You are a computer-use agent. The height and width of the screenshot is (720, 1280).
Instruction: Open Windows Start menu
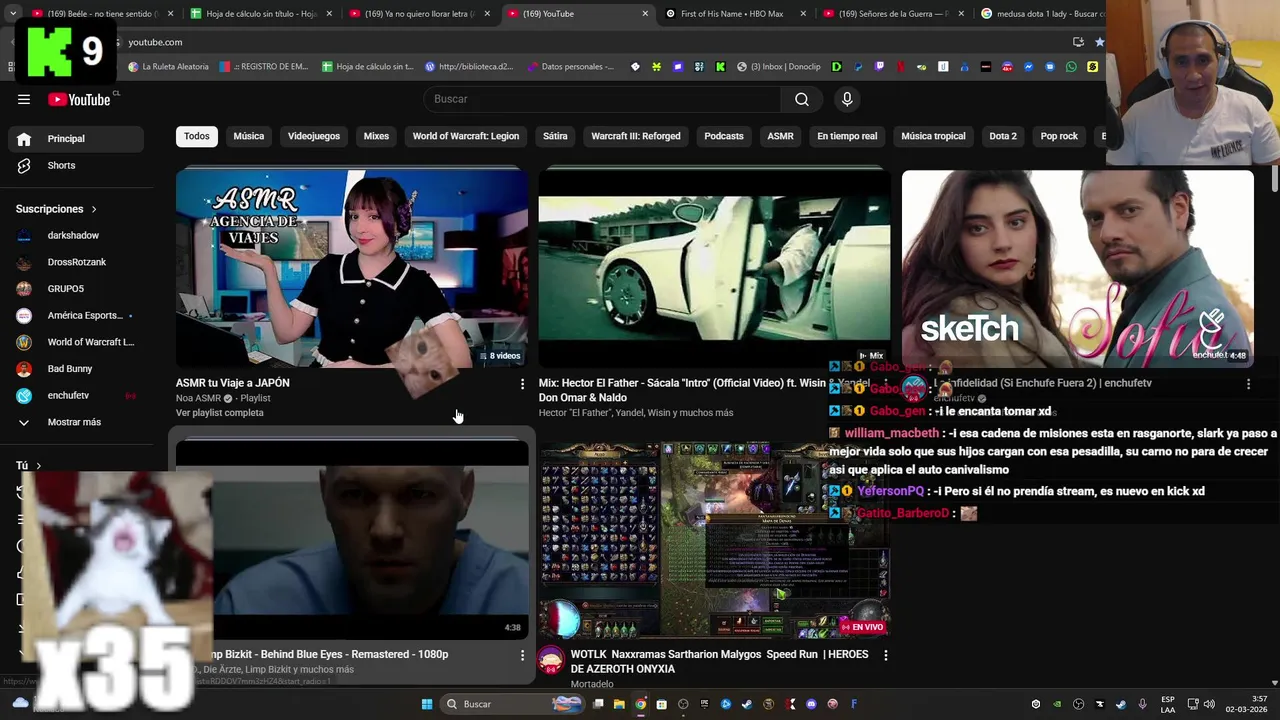(427, 704)
